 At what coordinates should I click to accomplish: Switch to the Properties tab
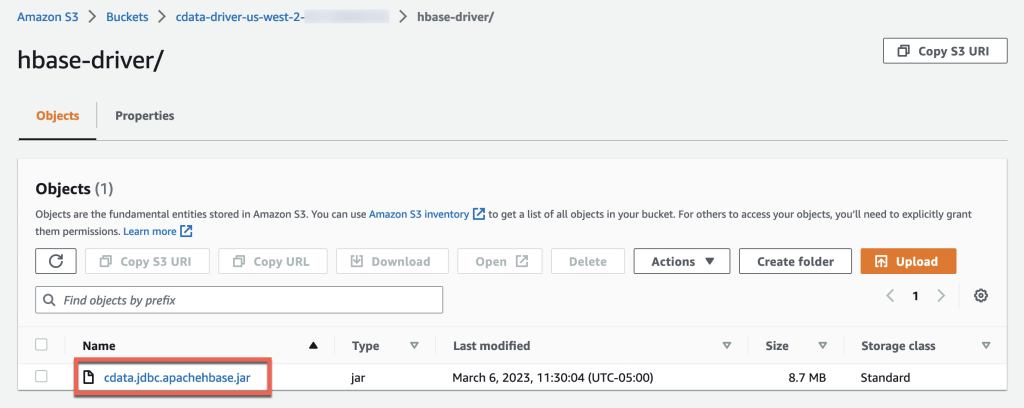click(145, 116)
